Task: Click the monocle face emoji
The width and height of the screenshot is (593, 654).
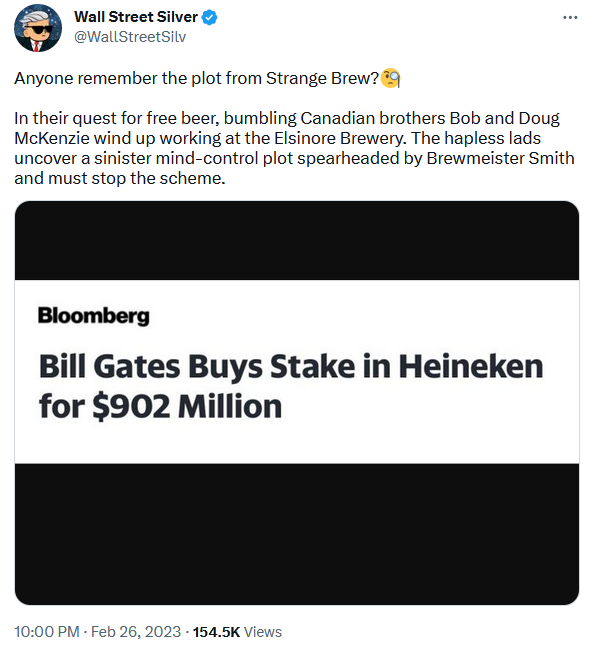Action: 391,78
